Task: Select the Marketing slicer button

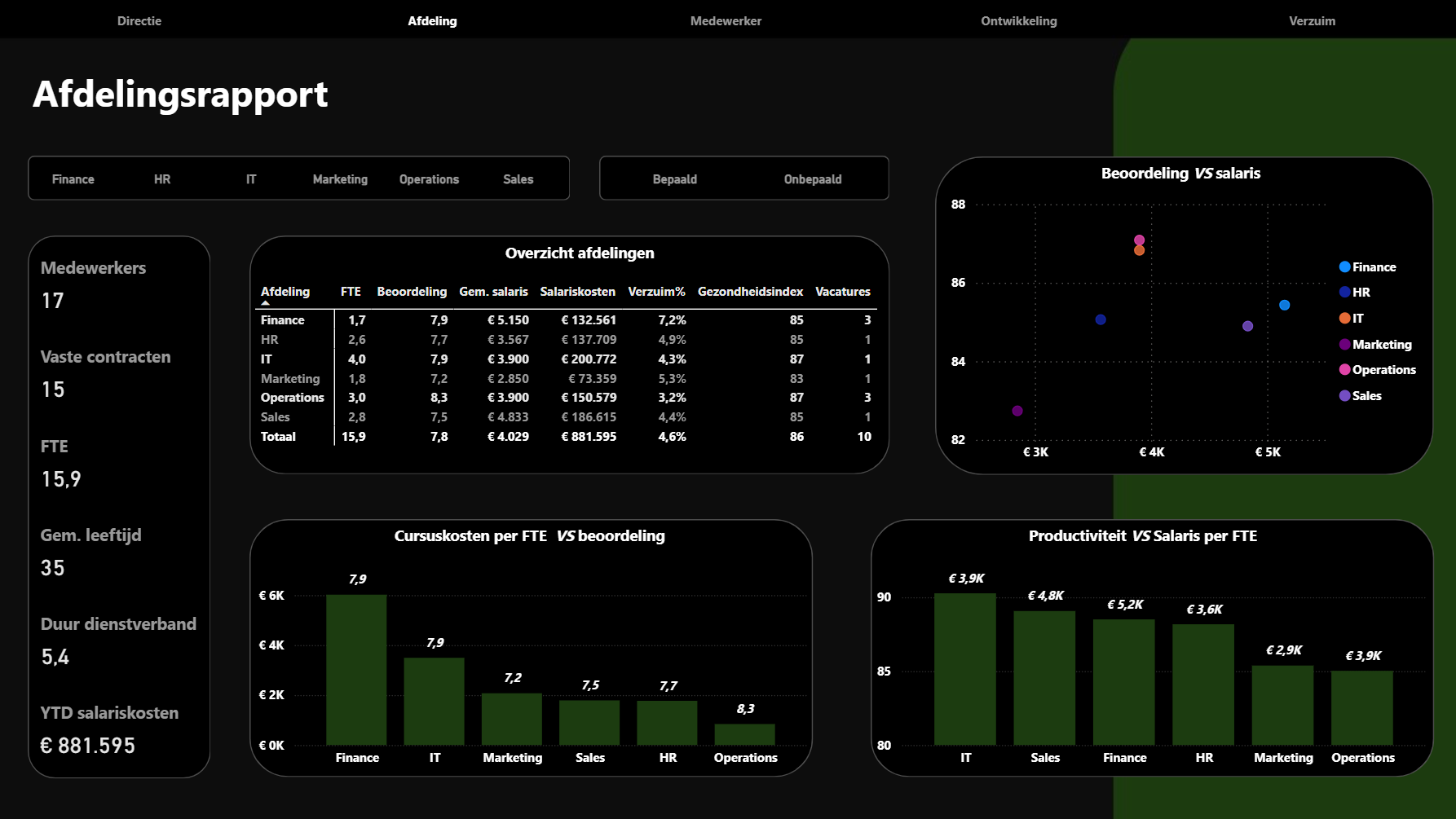Action: click(340, 179)
